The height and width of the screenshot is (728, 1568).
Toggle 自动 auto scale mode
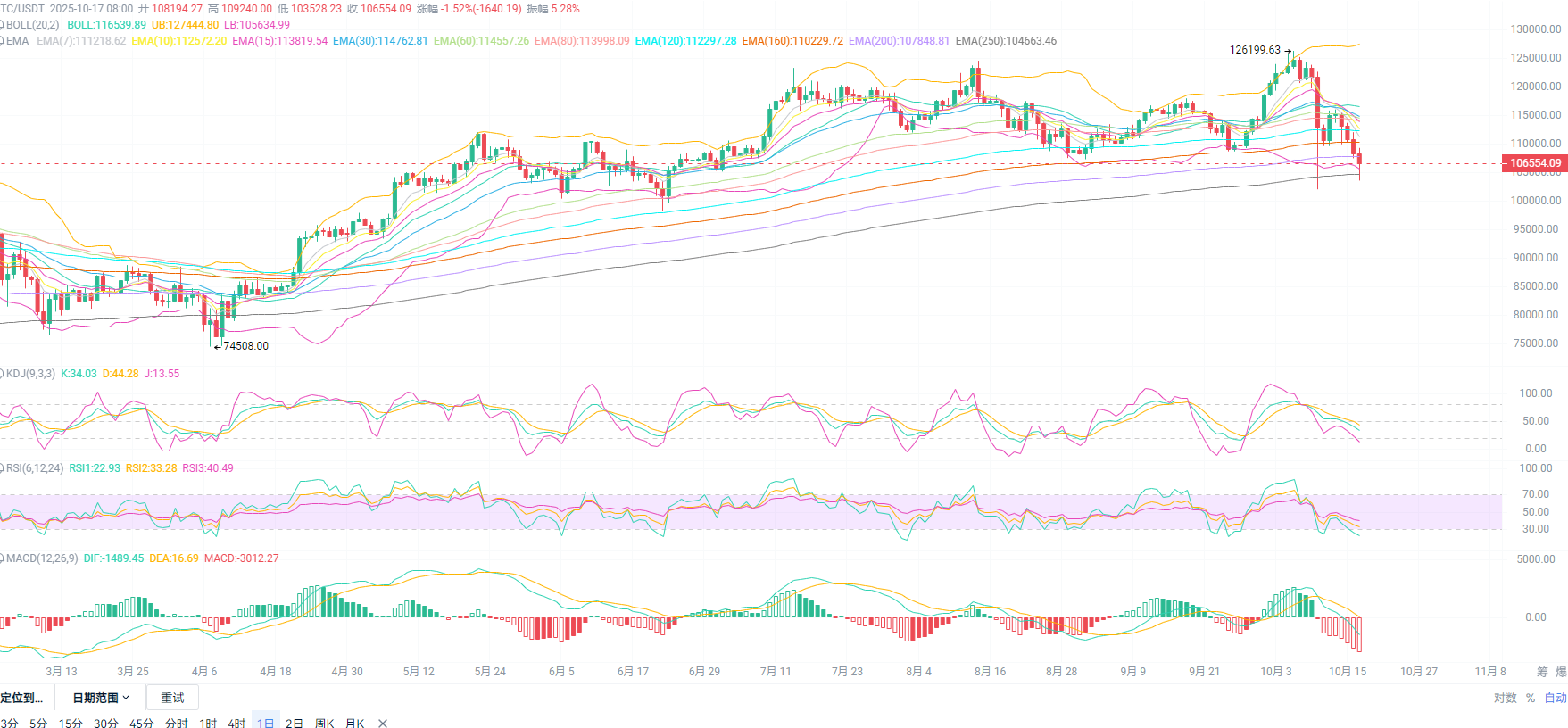tap(1556, 698)
